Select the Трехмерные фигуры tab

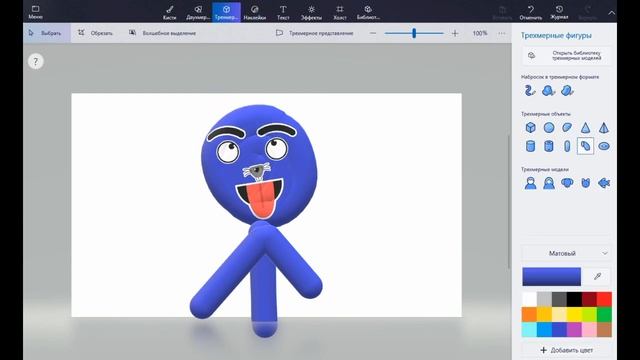(226, 12)
